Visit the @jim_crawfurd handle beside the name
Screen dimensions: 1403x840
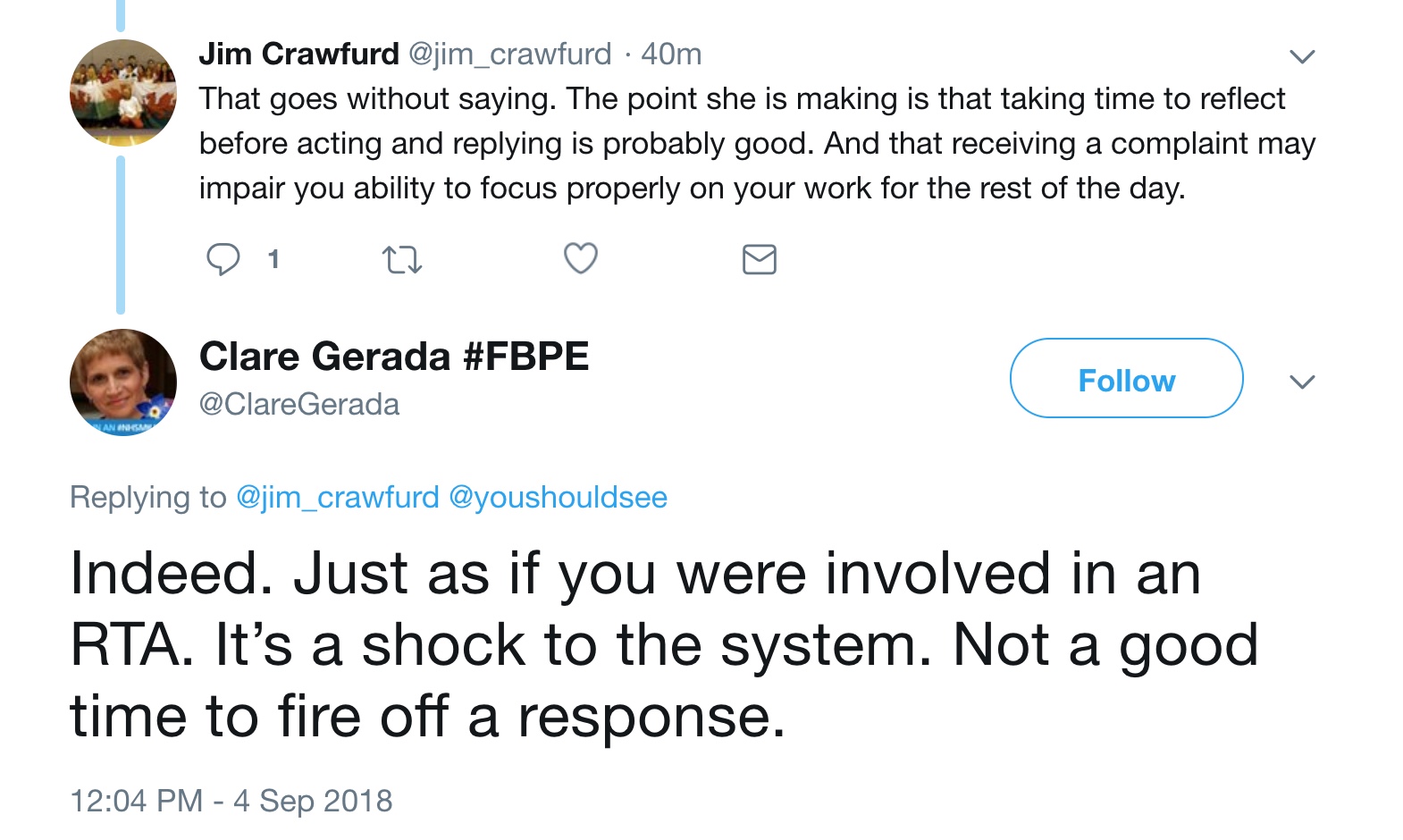click(x=509, y=55)
